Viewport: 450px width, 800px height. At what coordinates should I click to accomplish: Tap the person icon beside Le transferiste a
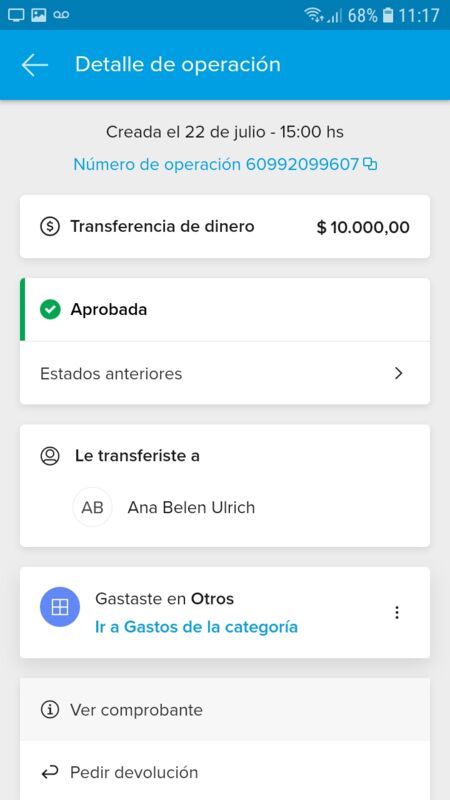50,456
